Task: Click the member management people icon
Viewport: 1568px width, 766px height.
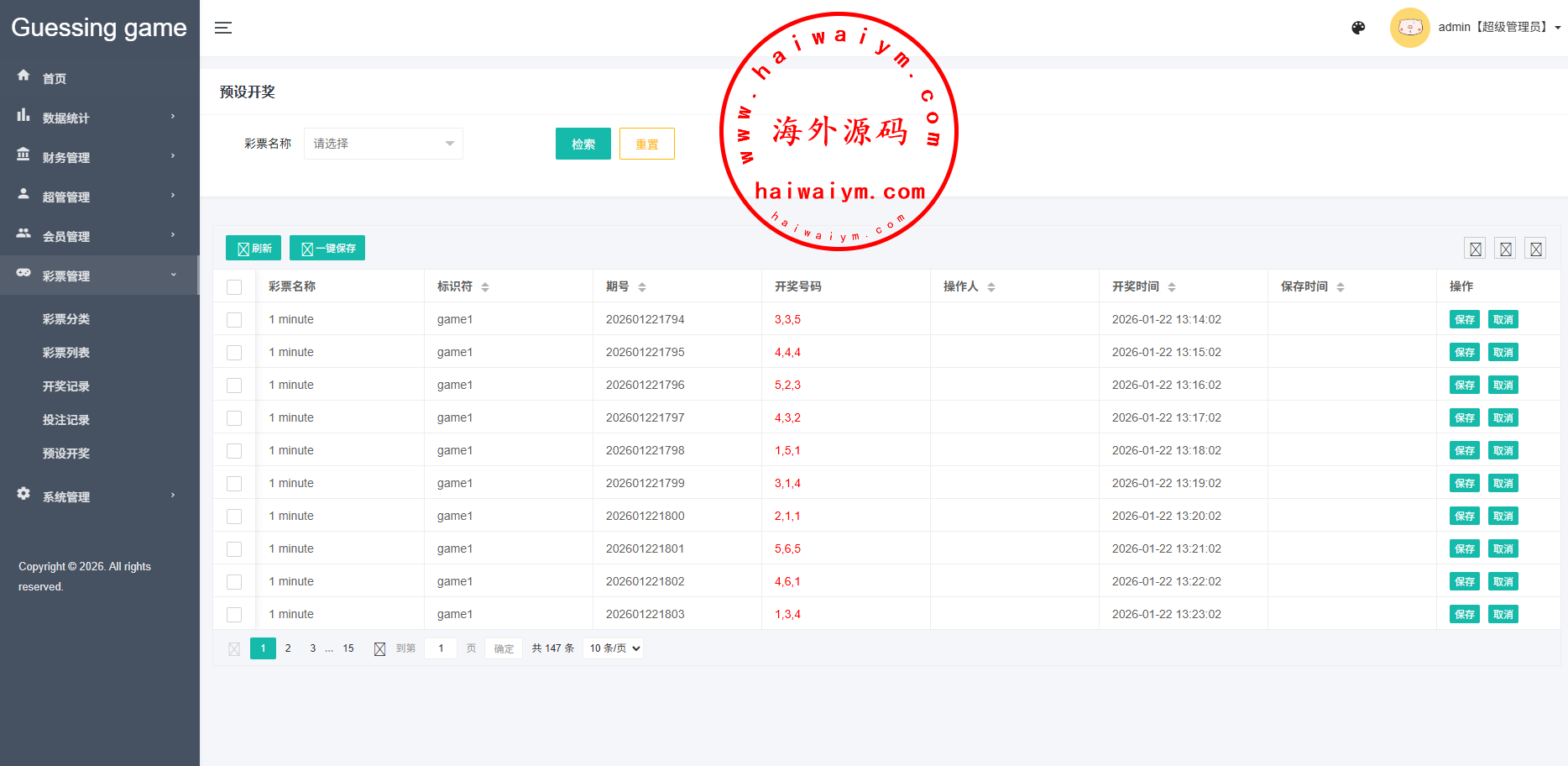Action: pyautogui.click(x=24, y=233)
